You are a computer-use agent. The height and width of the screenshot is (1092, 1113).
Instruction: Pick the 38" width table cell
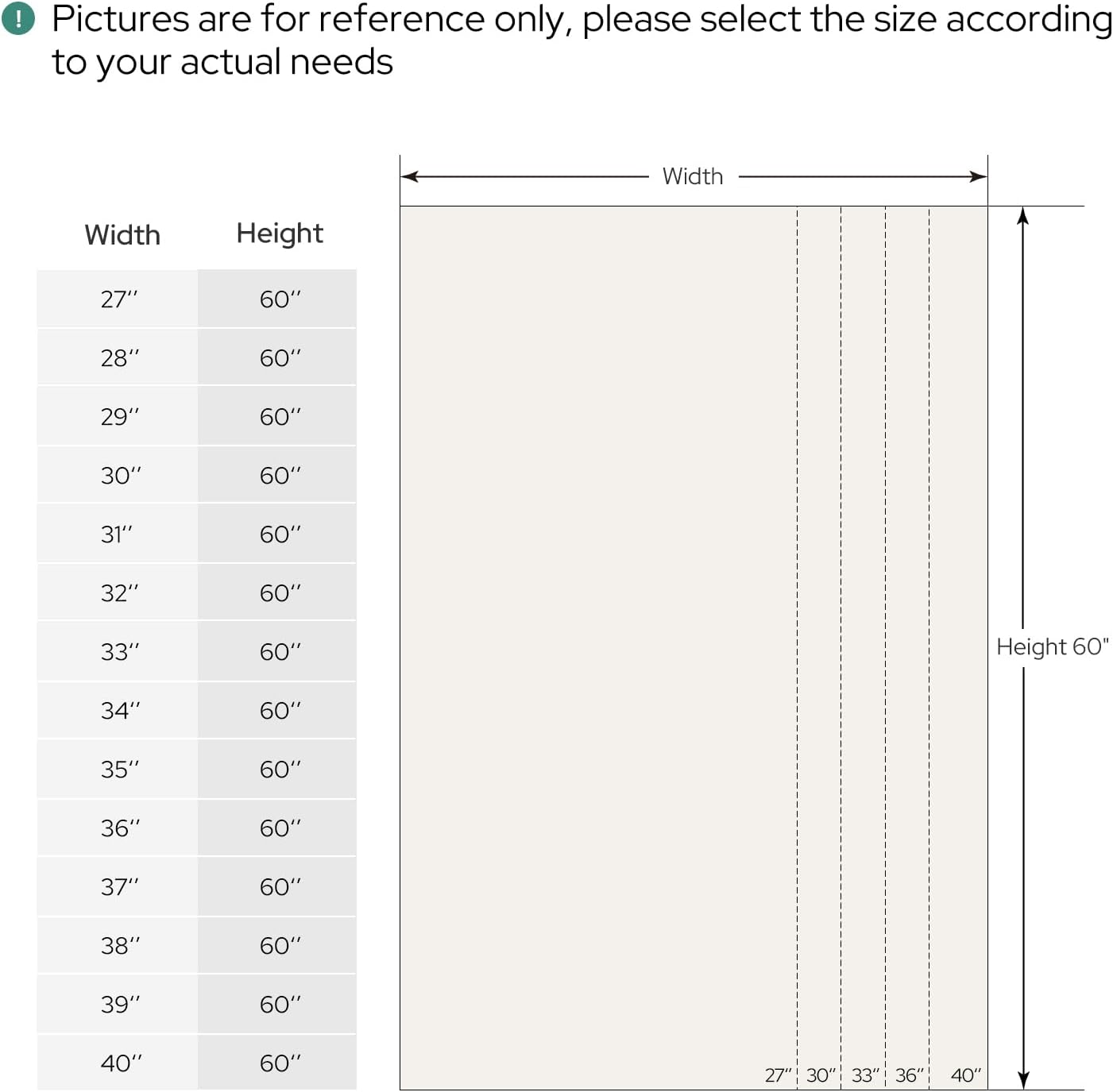[x=119, y=946]
